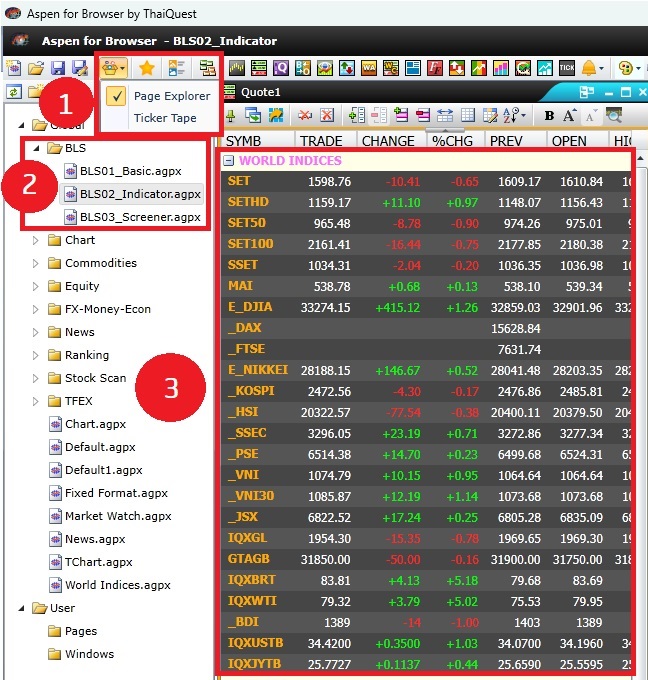Click the CHANGE column header

392,141
